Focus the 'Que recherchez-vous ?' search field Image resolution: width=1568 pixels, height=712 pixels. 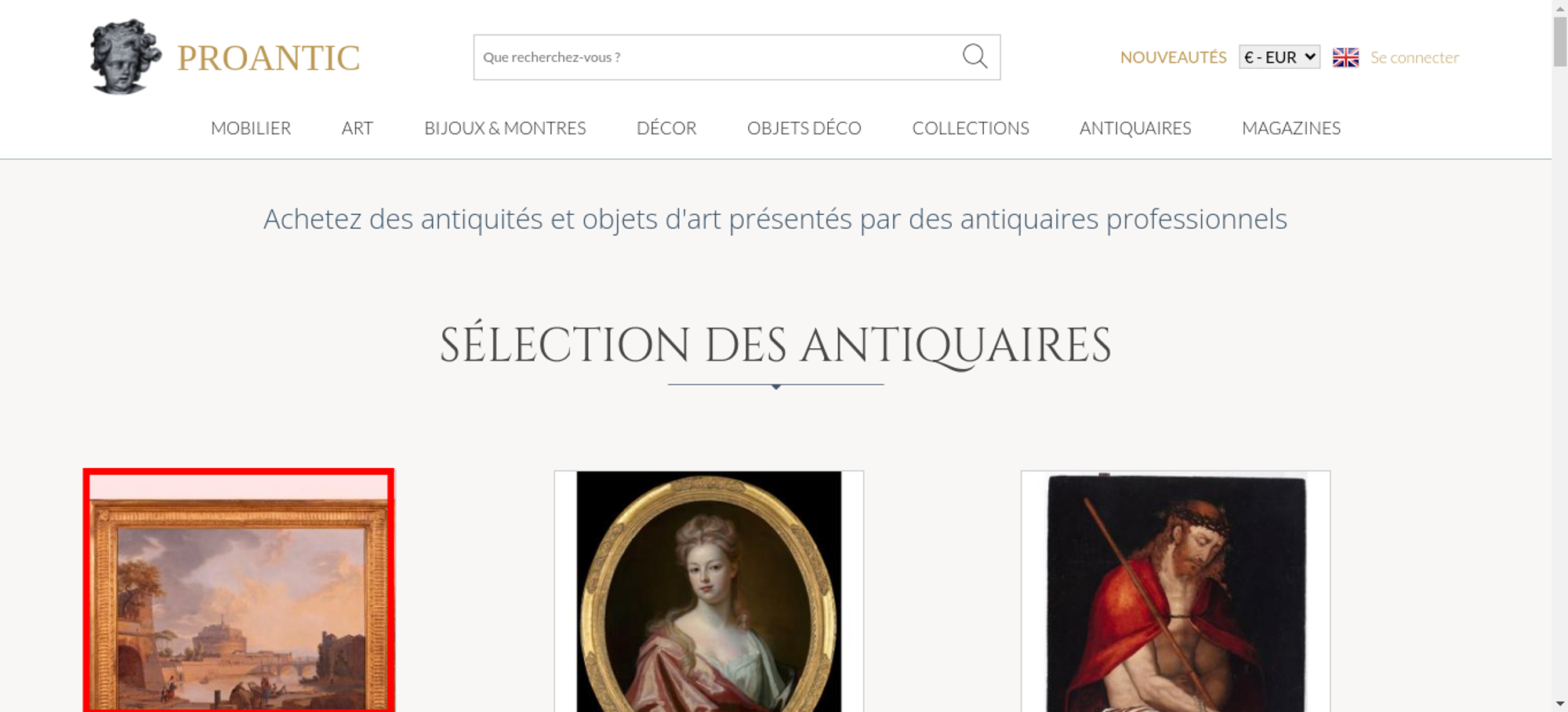click(713, 57)
